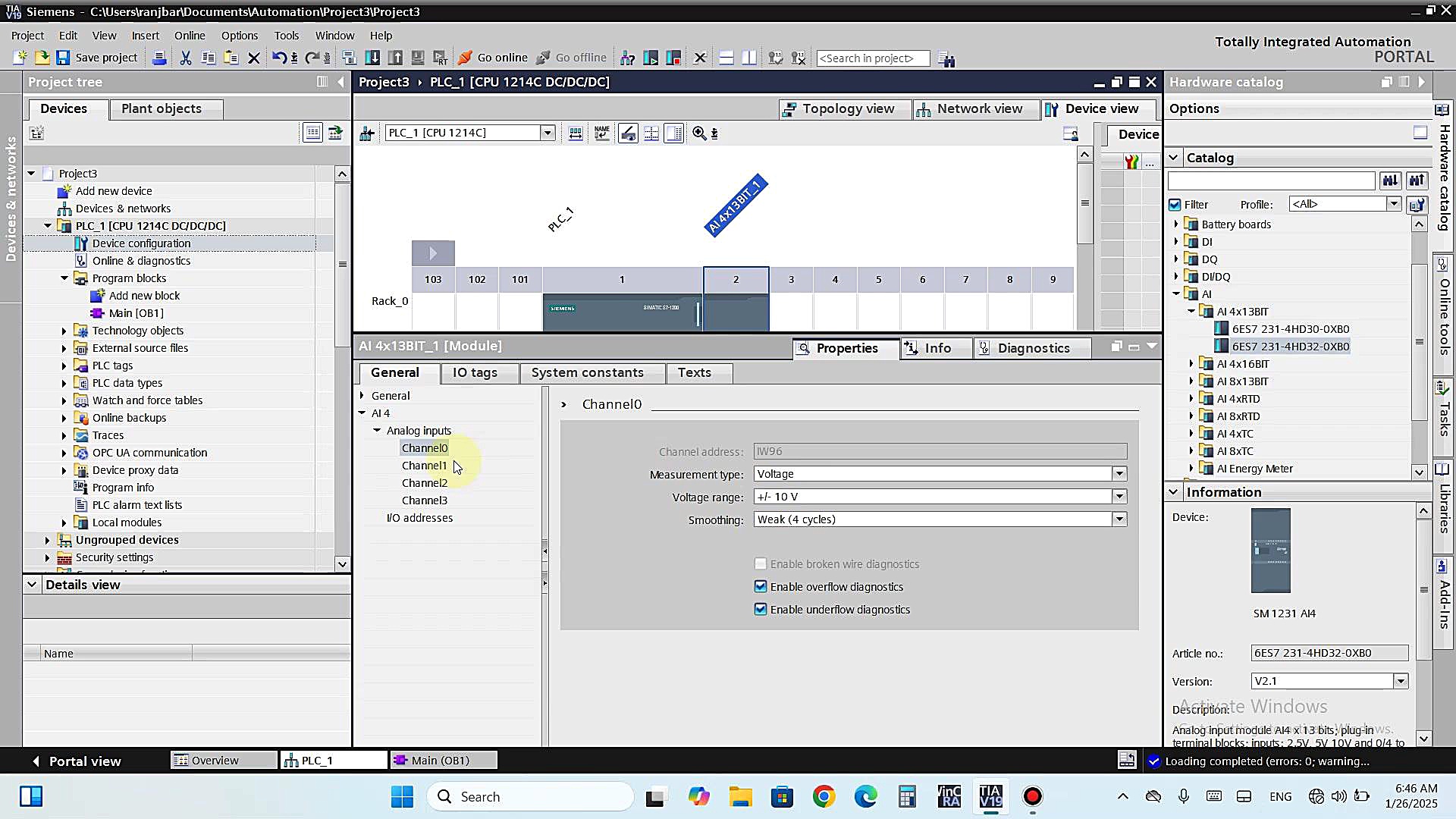The height and width of the screenshot is (819, 1456).
Task: Open the Version V2.1 dropdown
Action: 1401,681
